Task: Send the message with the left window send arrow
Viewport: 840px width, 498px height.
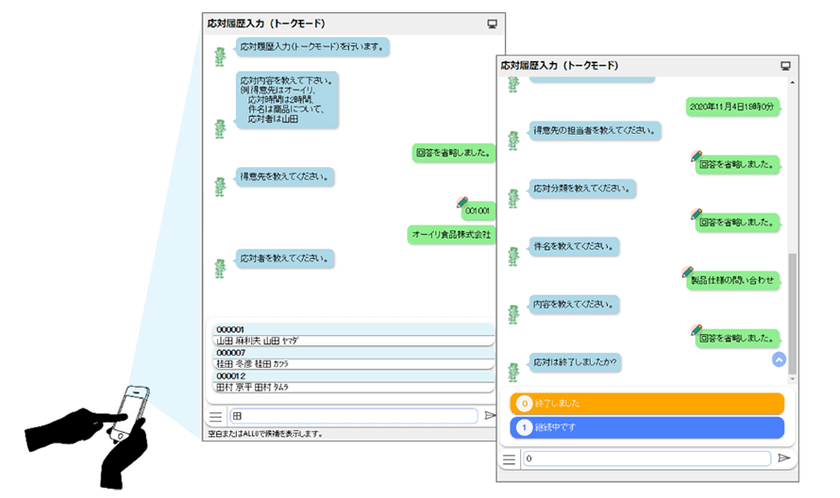Action: [489, 416]
